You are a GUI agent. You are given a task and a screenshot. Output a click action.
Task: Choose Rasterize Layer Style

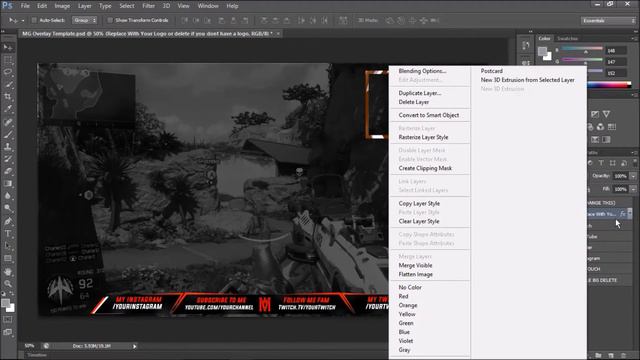point(423,137)
